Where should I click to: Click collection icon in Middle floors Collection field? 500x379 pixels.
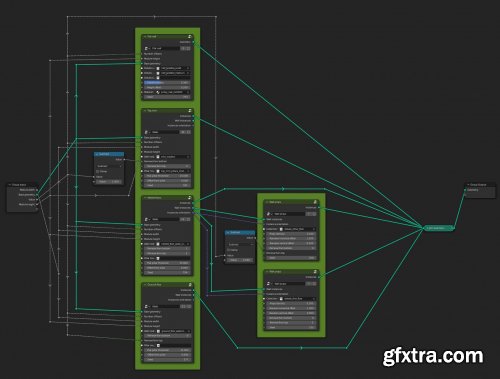pos(158,244)
